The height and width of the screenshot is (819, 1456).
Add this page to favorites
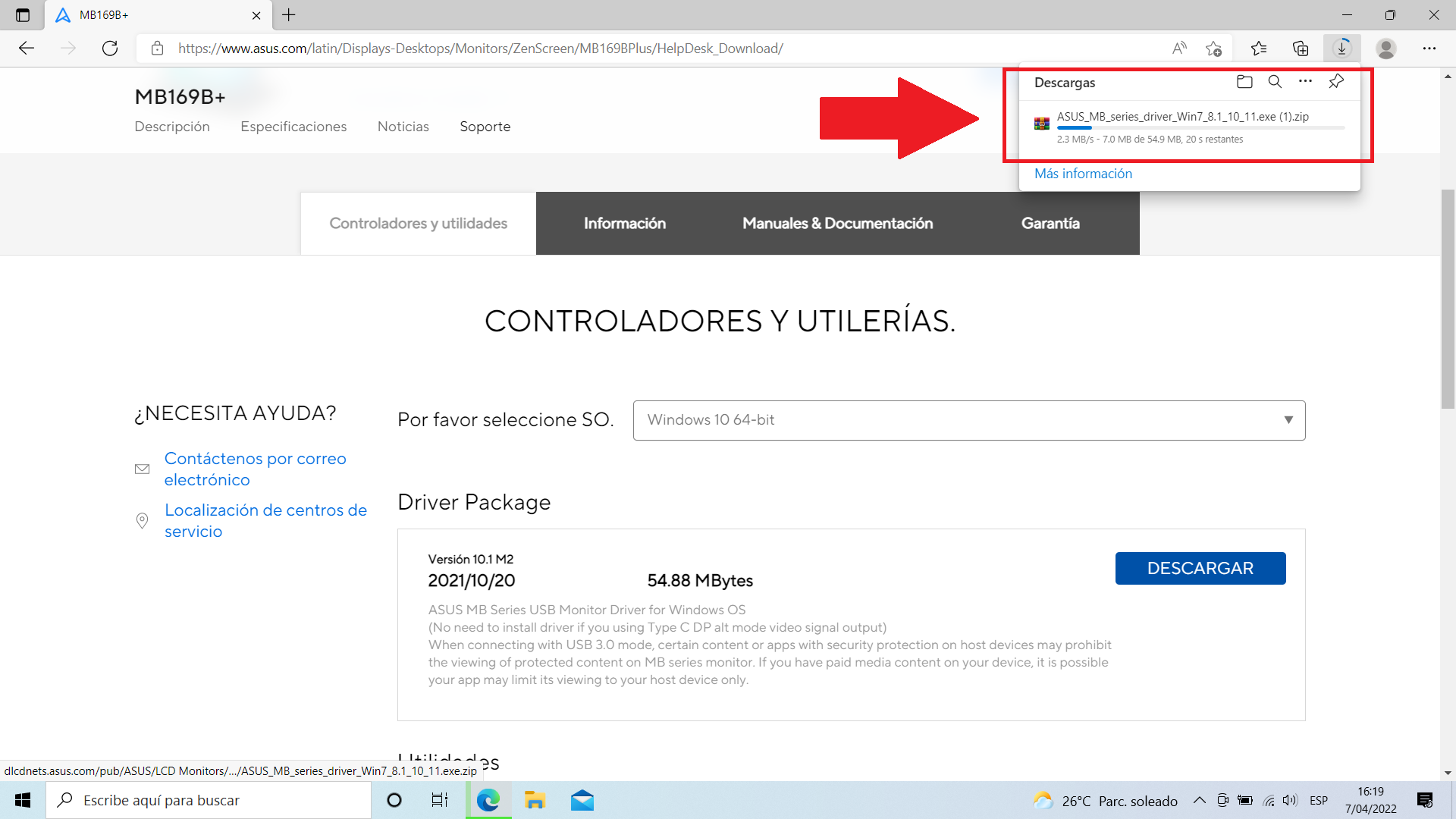tap(1213, 49)
